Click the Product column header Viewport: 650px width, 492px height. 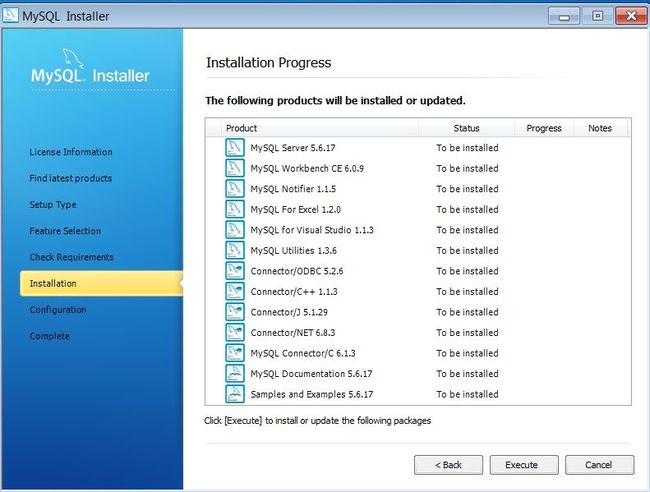[x=320, y=128]
